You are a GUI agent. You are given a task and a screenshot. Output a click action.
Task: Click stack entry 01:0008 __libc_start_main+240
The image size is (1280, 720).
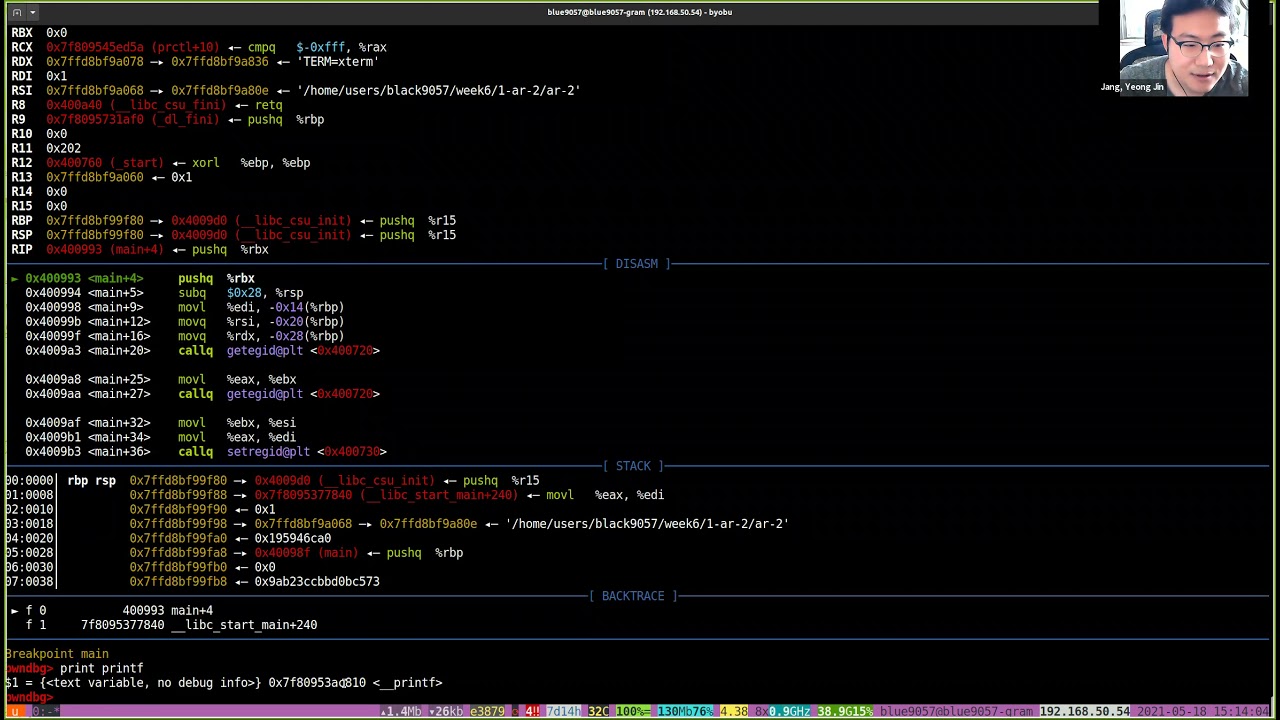click(335, 495)
